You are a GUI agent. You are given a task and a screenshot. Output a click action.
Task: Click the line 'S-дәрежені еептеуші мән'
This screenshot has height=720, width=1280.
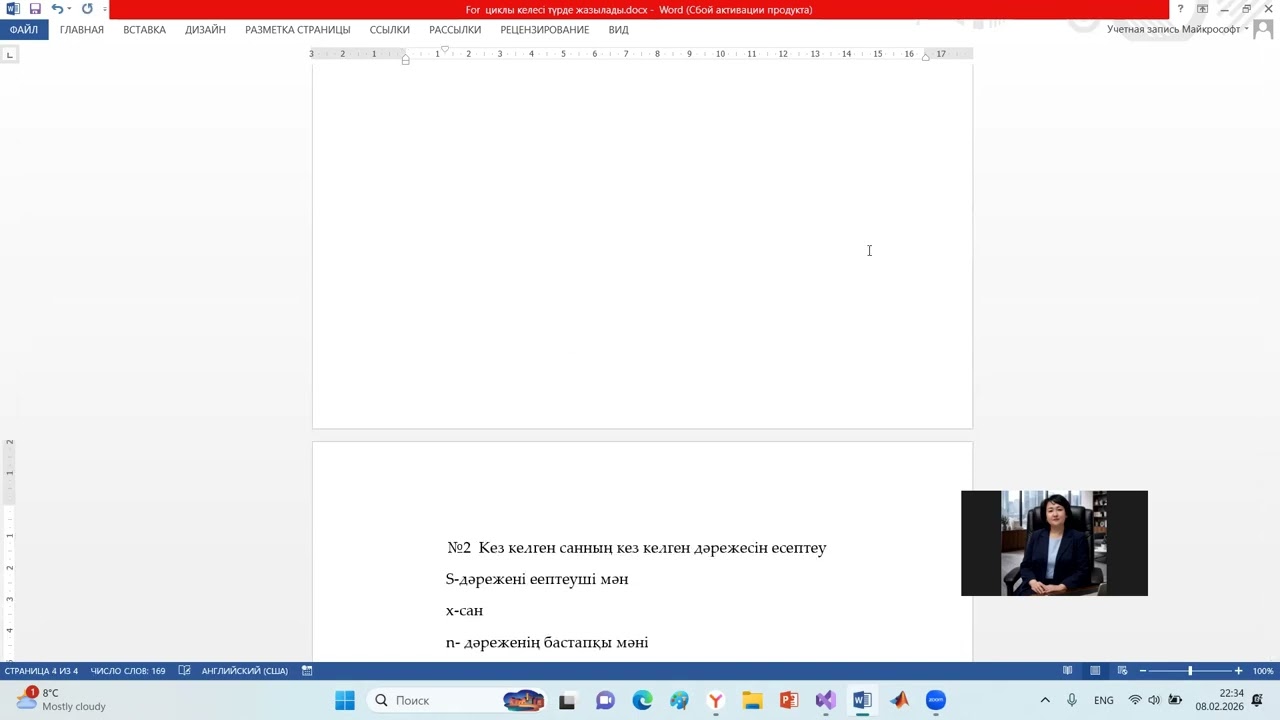click(537, 579)
